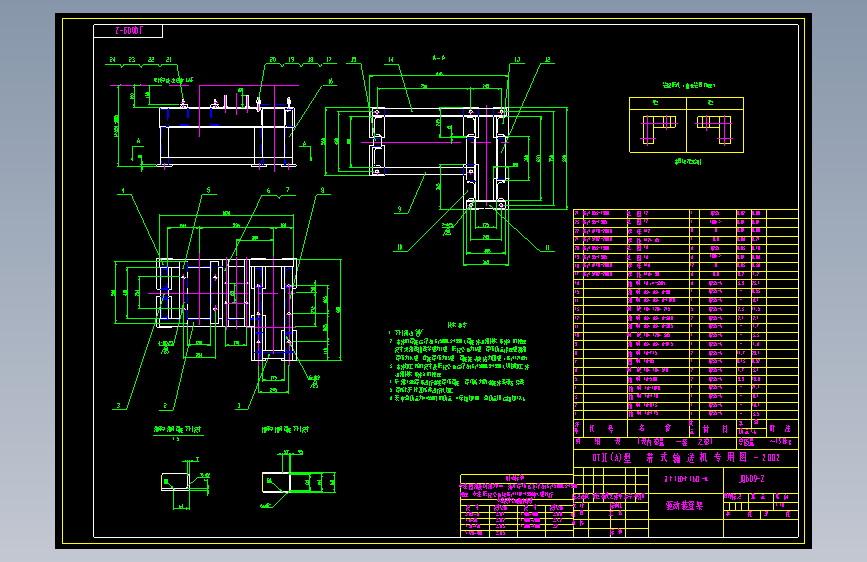The height and width of the screenshot is (562, 867).
Task: Select the 'JD609-Z' number in the title block
Action: 752,479
